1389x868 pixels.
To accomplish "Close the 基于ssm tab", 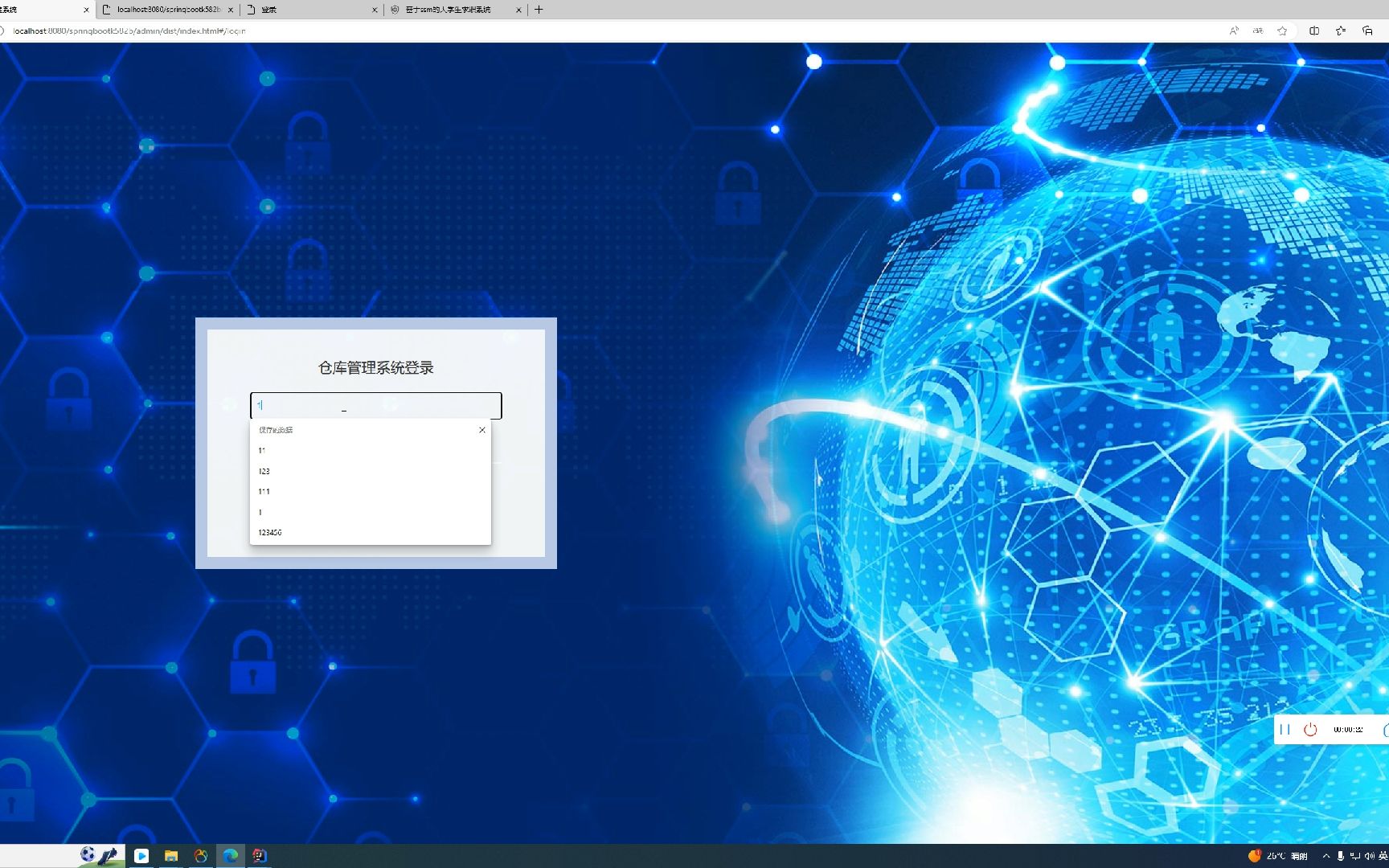I will click(518, 10).
